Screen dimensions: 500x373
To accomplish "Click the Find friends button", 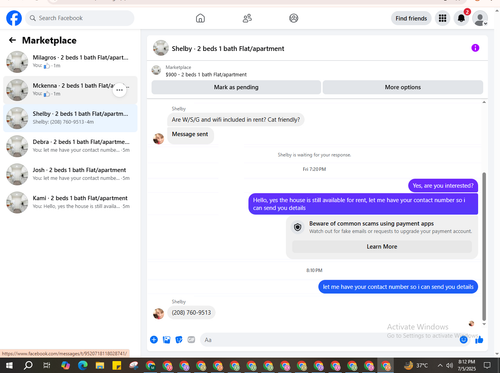I will 411,18.
